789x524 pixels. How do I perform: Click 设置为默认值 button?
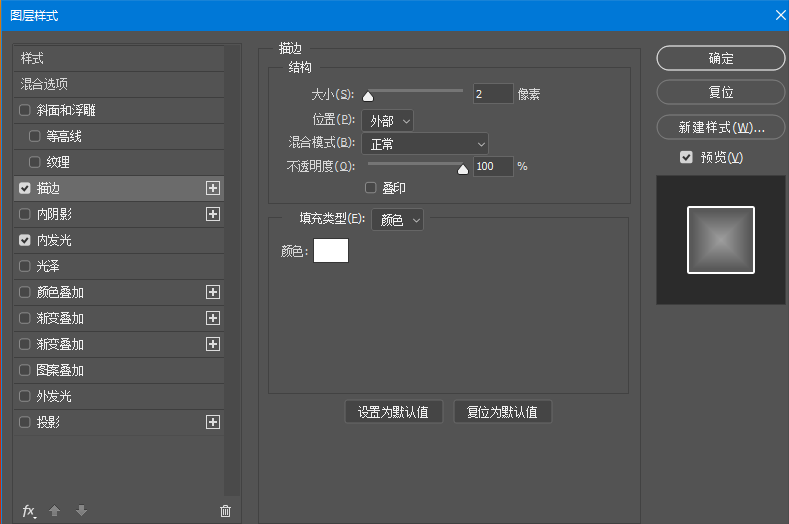pyautogui.click(x=393, y=412)
